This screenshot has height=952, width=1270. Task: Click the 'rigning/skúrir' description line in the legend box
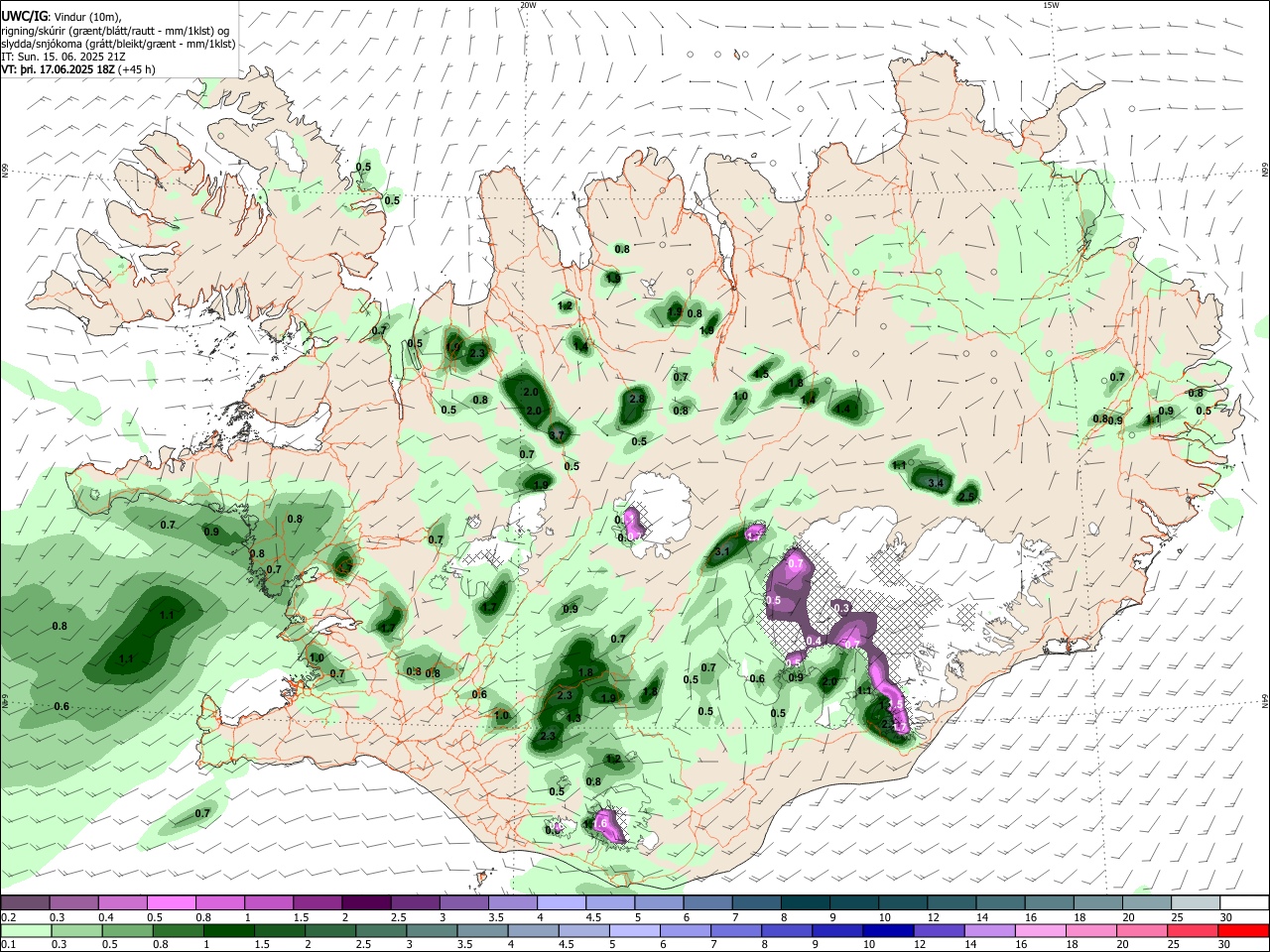[115, 30]
